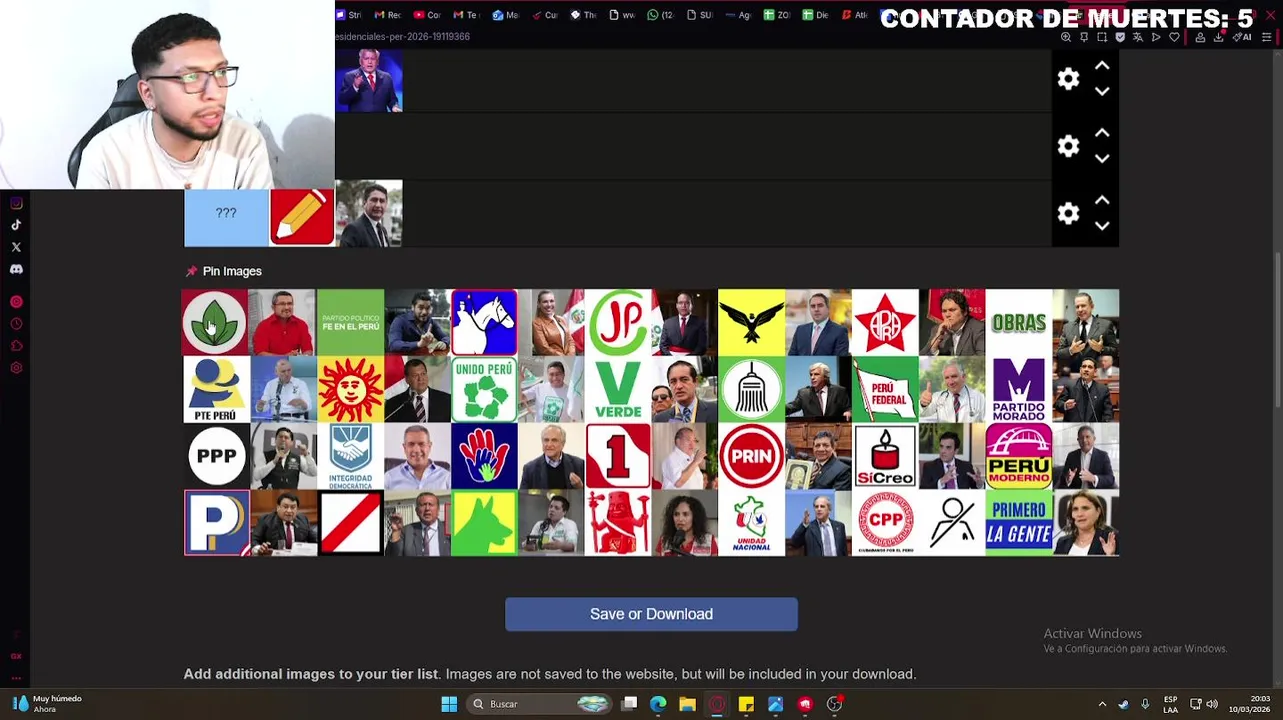Viewport: 1283px width, 720px height.
Task: Move the second tier row up
Action: pos(1102,133)
